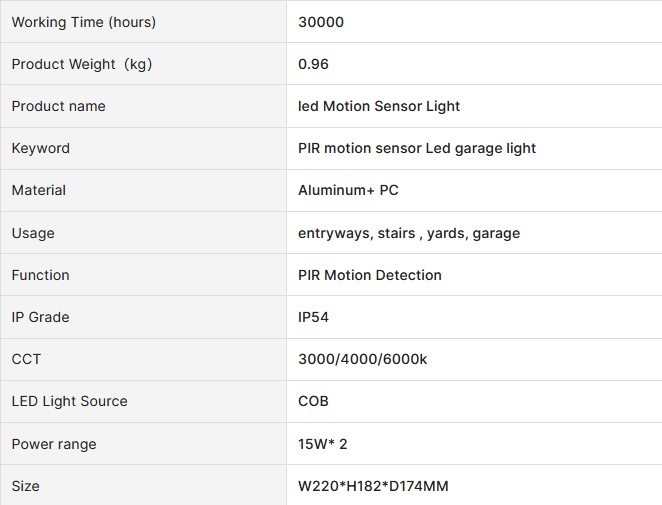662x505 pixels.
Task: Select "led Motion Sensor Light" text
Action: pyautogui.click(x=379, y=106)
